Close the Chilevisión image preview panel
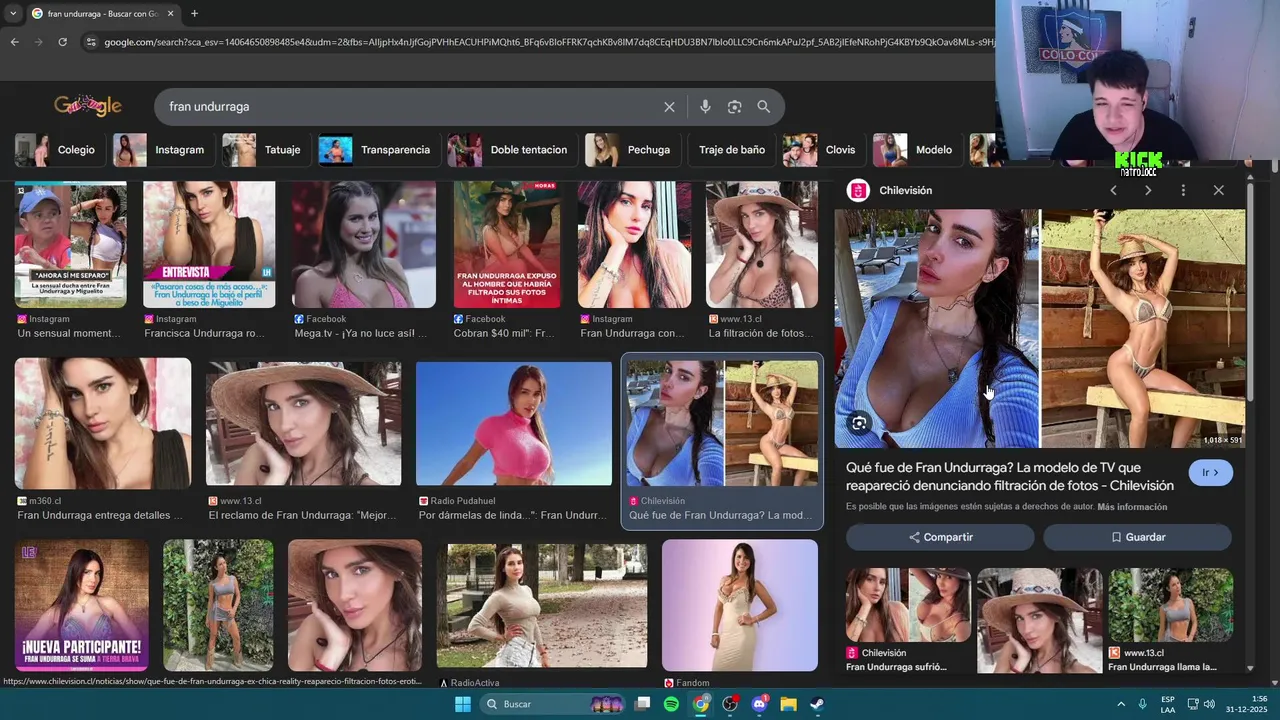1280x720 pixels. 1218,190
